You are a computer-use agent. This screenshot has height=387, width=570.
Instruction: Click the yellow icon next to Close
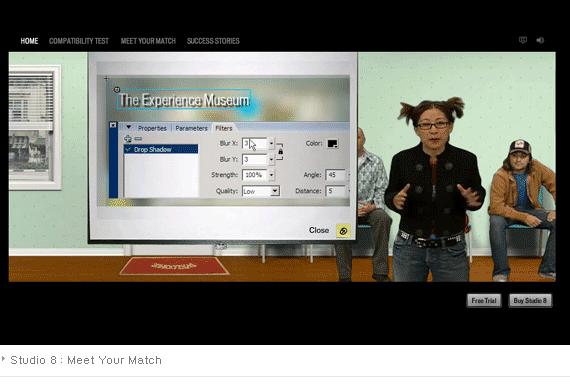343,230
